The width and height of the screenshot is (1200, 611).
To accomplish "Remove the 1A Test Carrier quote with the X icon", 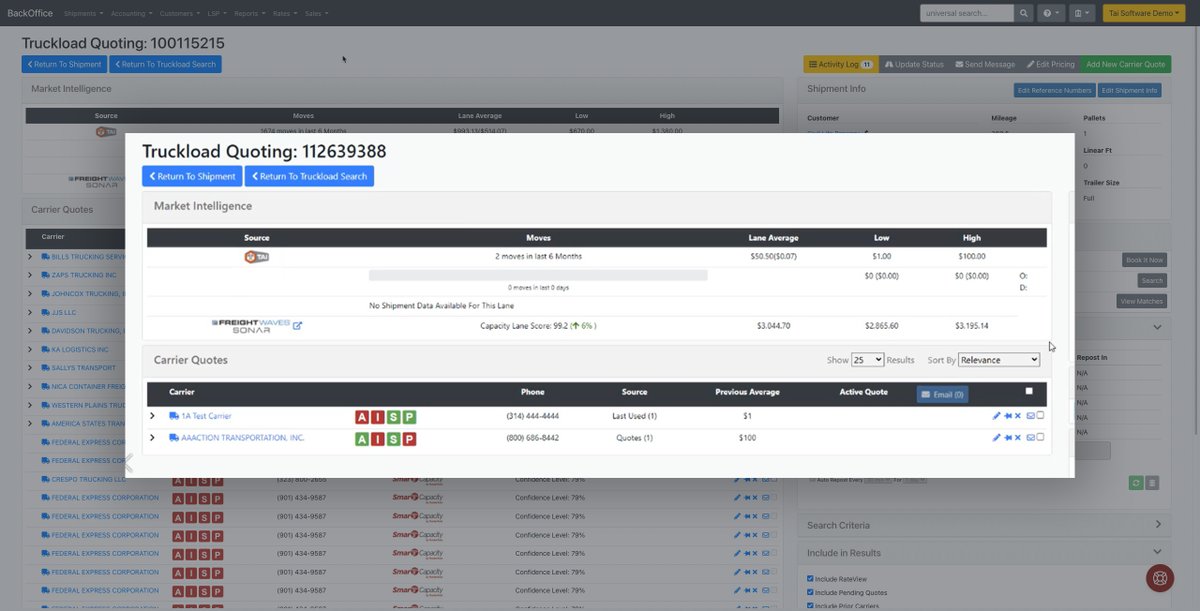I will tap(1018, 416).
